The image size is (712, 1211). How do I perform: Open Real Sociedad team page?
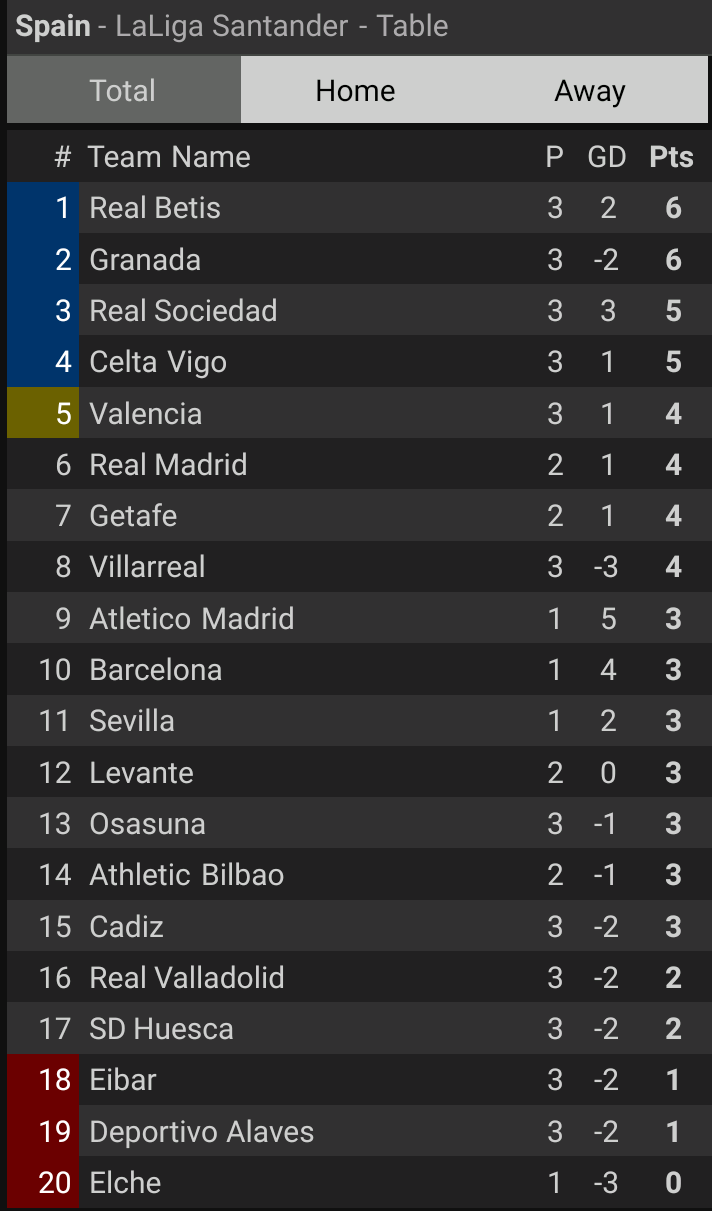[x=183, y=311]
